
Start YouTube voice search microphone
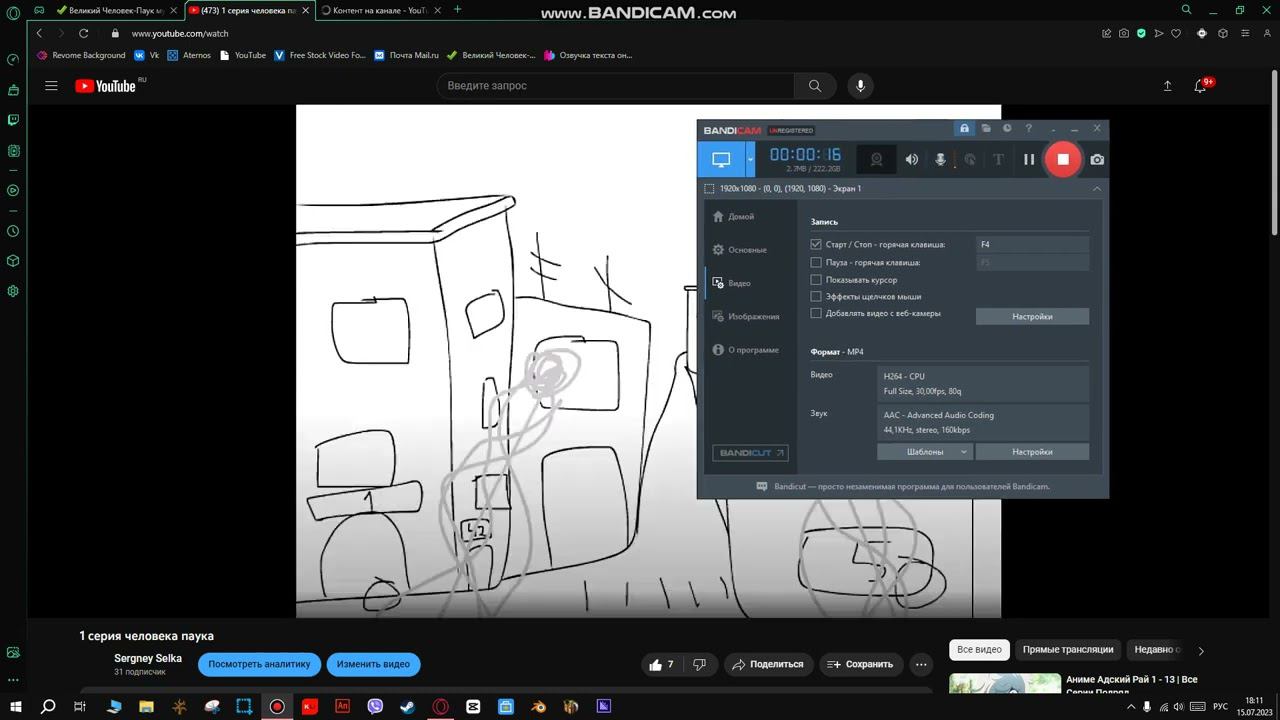[x=860, y=86]
